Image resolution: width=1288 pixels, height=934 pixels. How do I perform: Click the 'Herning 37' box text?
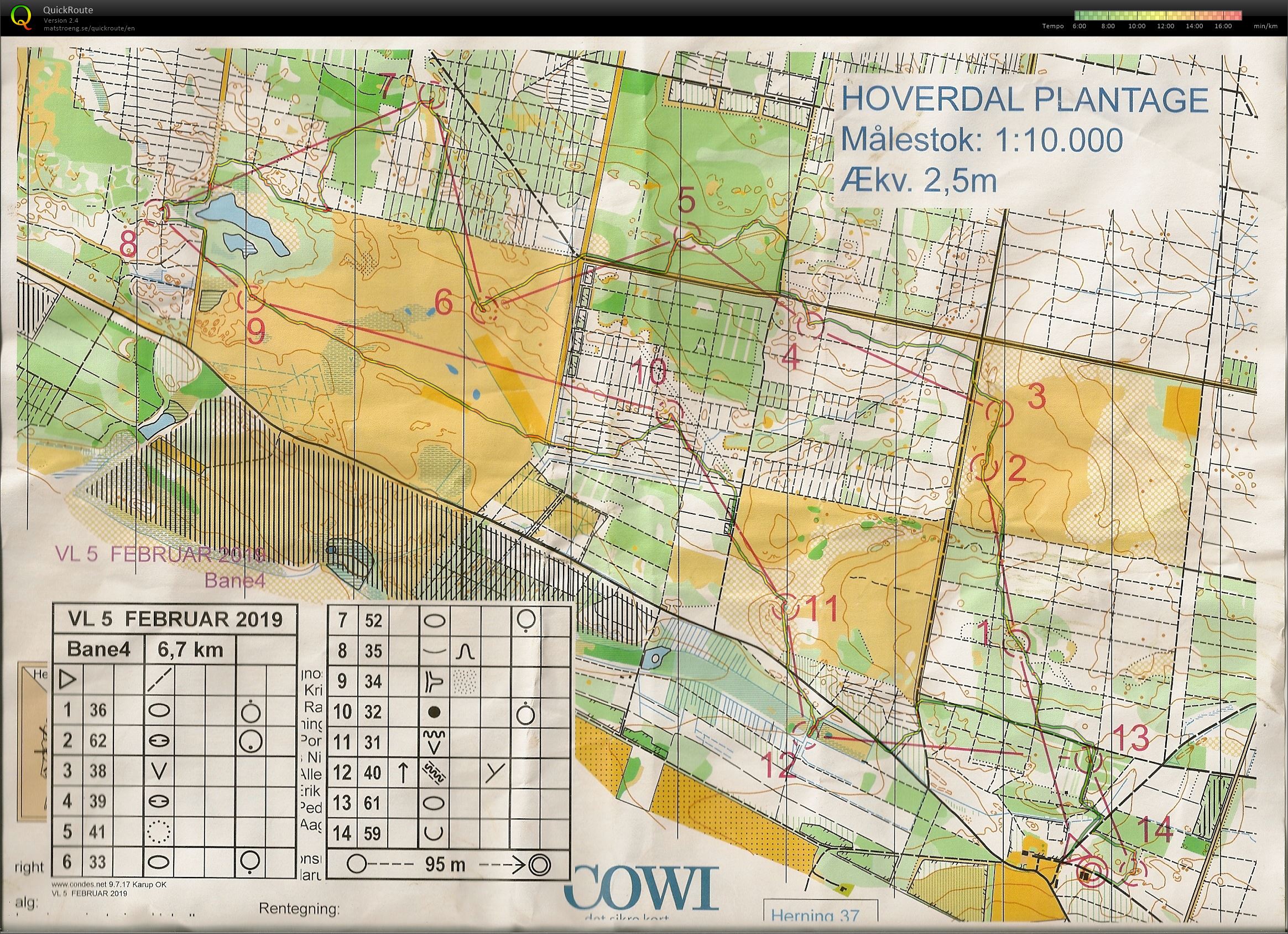point(815,916)
